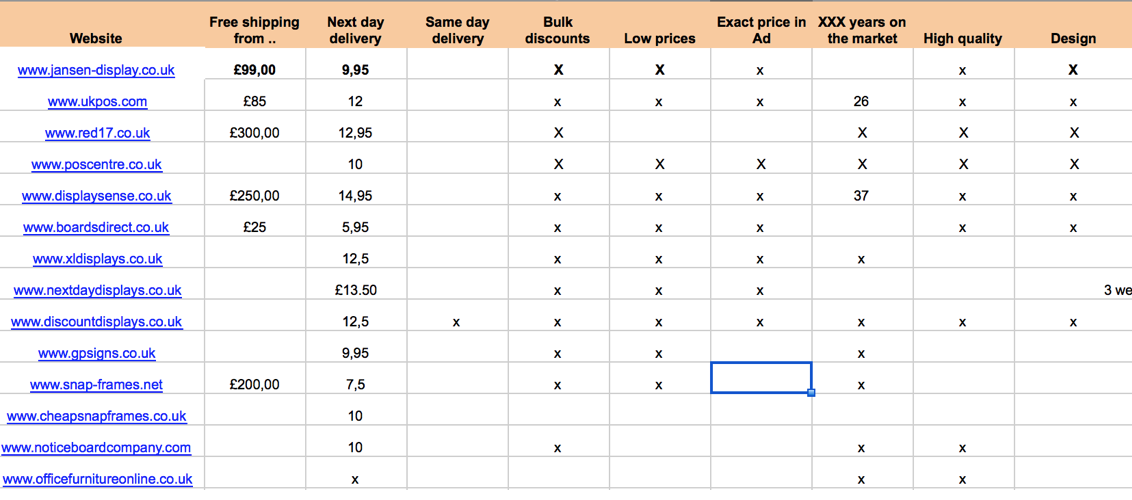This screenshot has width=1132, height=500.
Task: Follow the www.snap-frames.net link
Action: click(96, 384)
